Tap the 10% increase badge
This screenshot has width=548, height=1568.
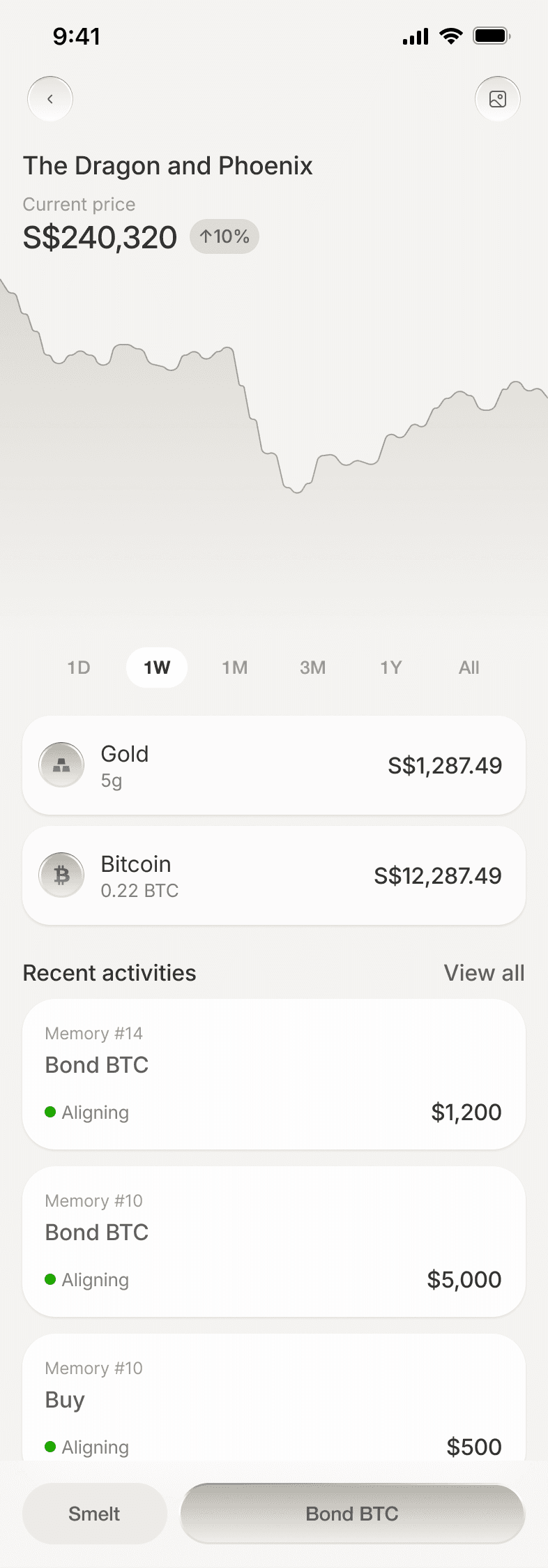[224, 236]
